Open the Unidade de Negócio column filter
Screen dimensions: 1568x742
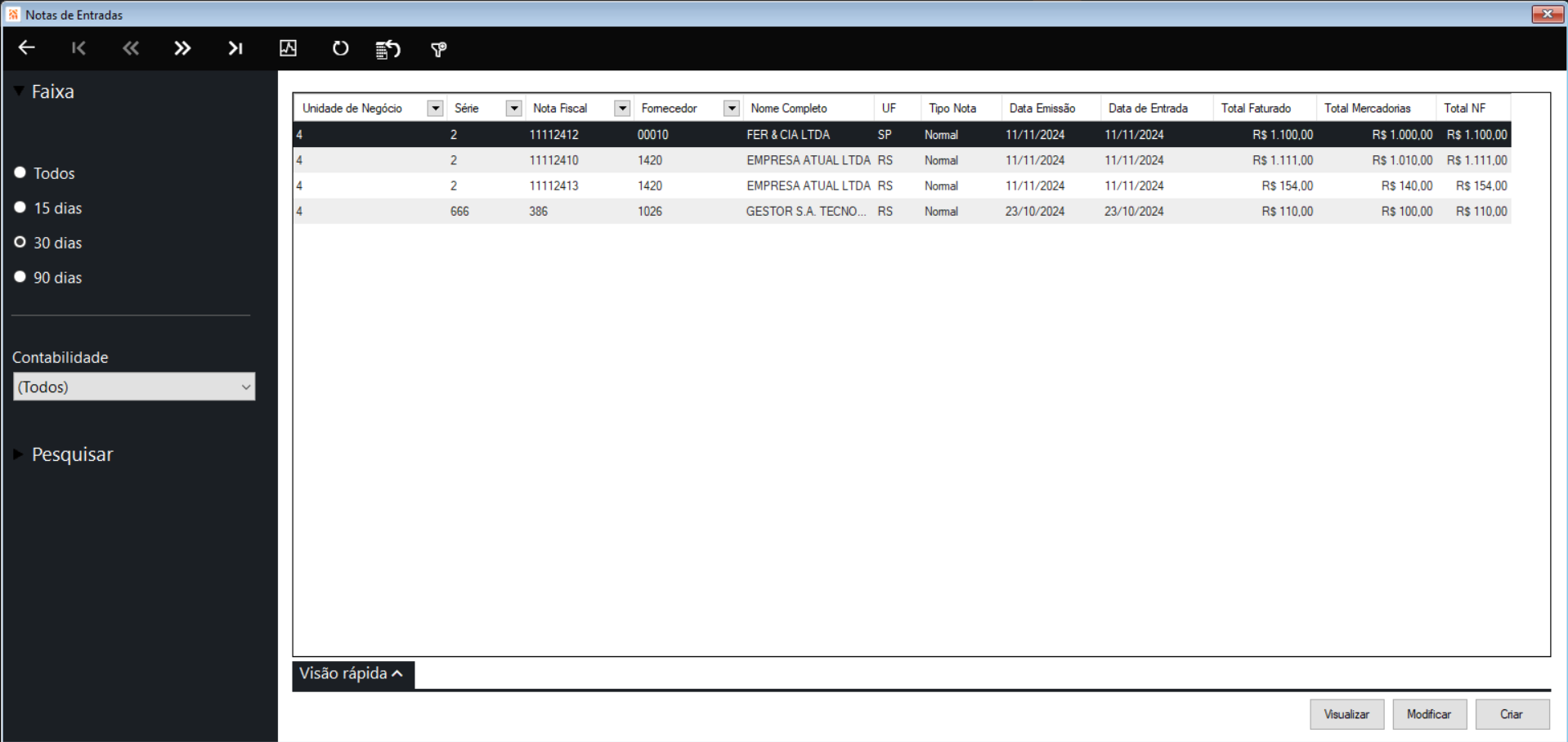click(435, 108)
